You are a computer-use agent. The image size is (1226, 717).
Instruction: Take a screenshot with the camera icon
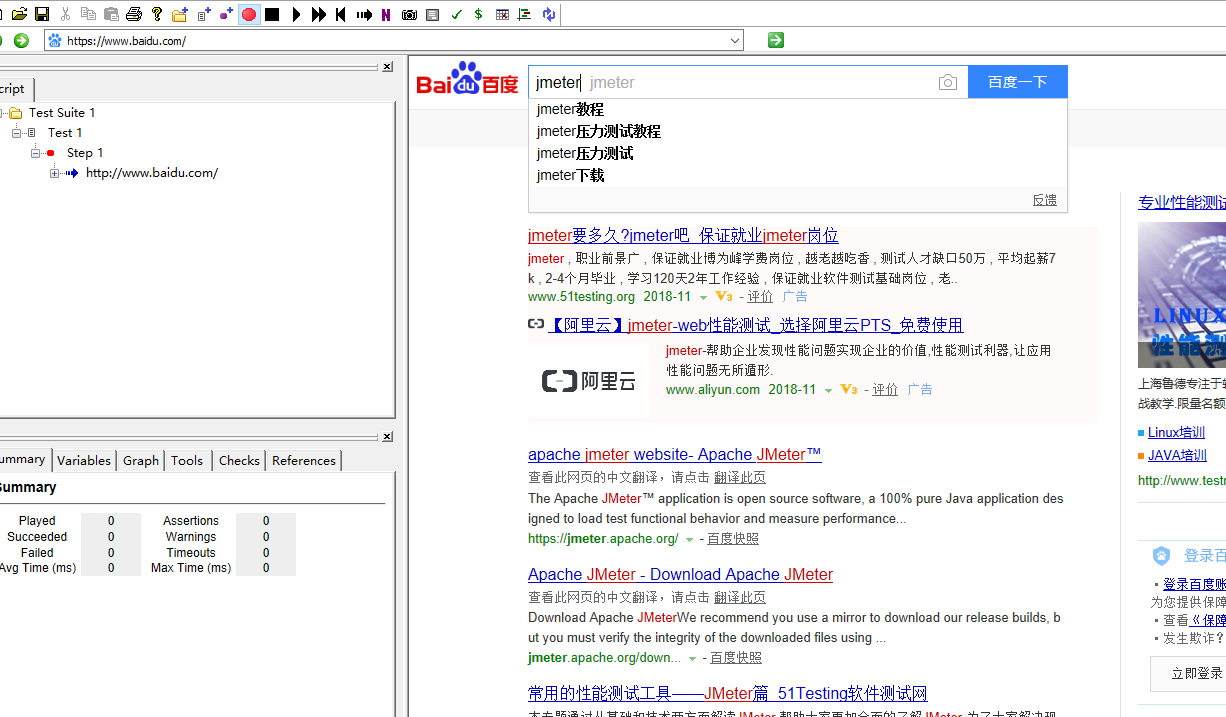tap(409, 14)
